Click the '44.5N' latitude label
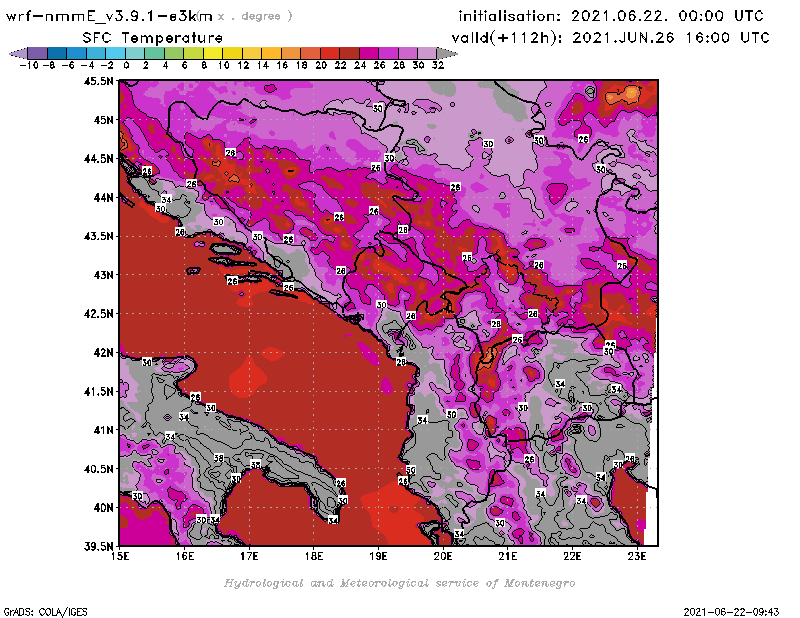The height and width of the screenshot is (618, 800). pyautogui.click(x=98, y=159)
